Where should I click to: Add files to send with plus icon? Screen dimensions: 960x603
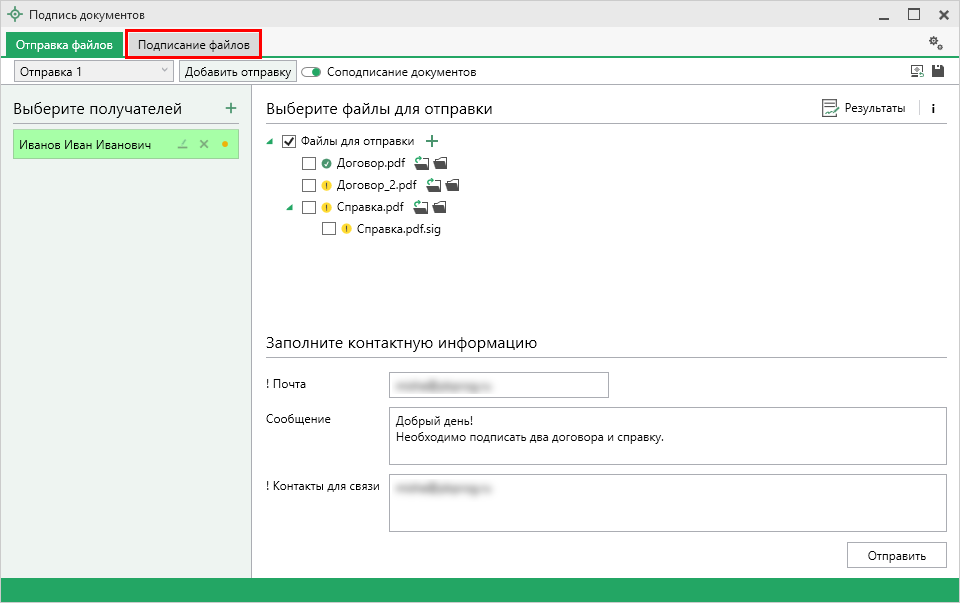tap(432, 141)
